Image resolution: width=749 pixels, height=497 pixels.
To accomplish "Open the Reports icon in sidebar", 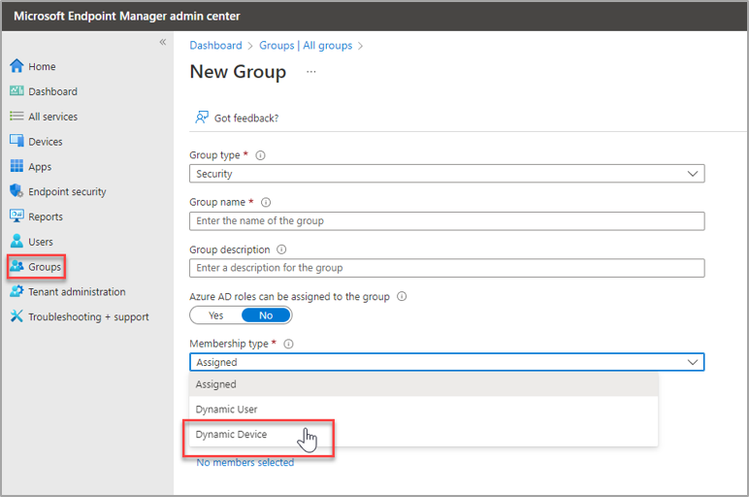I will (16, 217).
